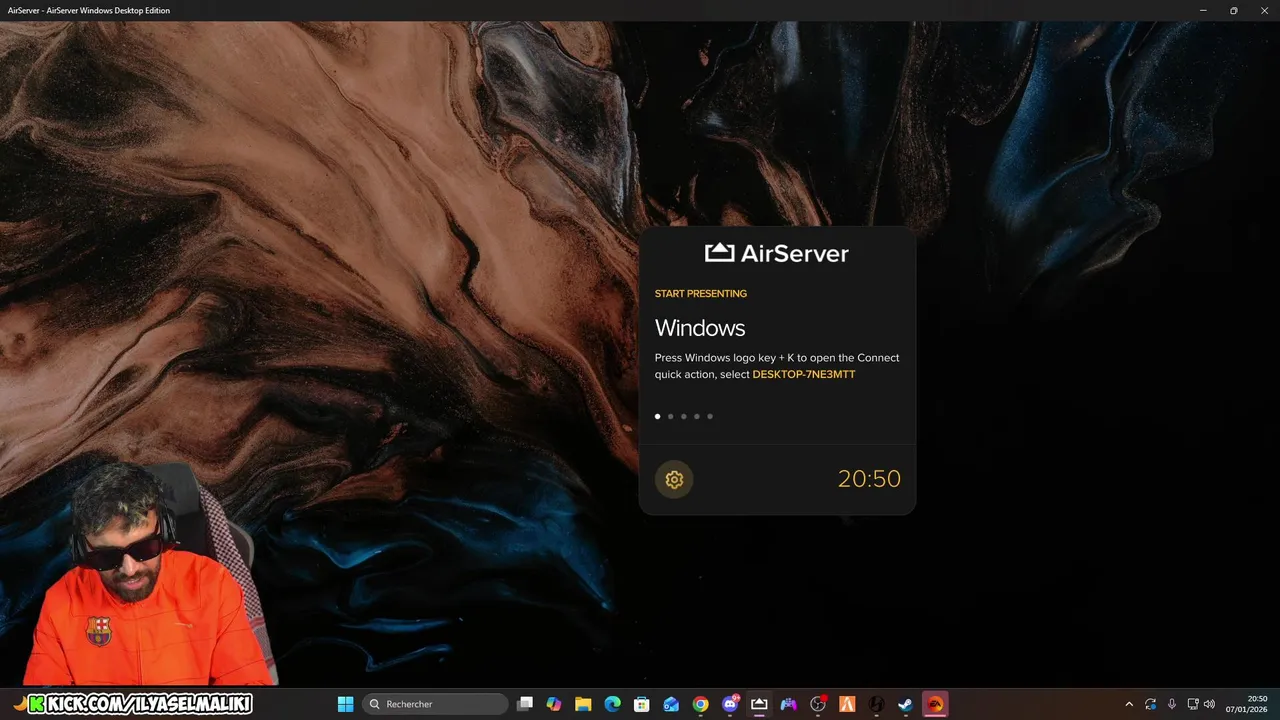Click the START PRESENTING label
1280x720 pixels.
(x=701, y=294)
